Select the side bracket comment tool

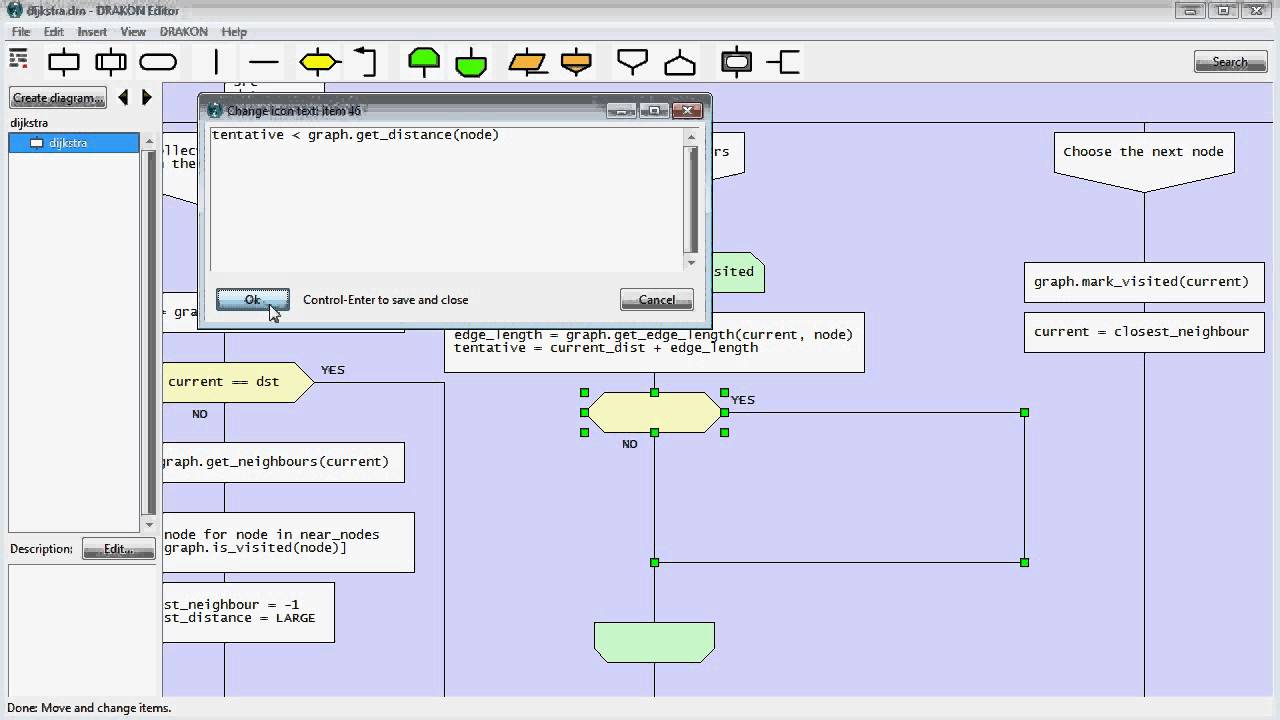point(784,62)
